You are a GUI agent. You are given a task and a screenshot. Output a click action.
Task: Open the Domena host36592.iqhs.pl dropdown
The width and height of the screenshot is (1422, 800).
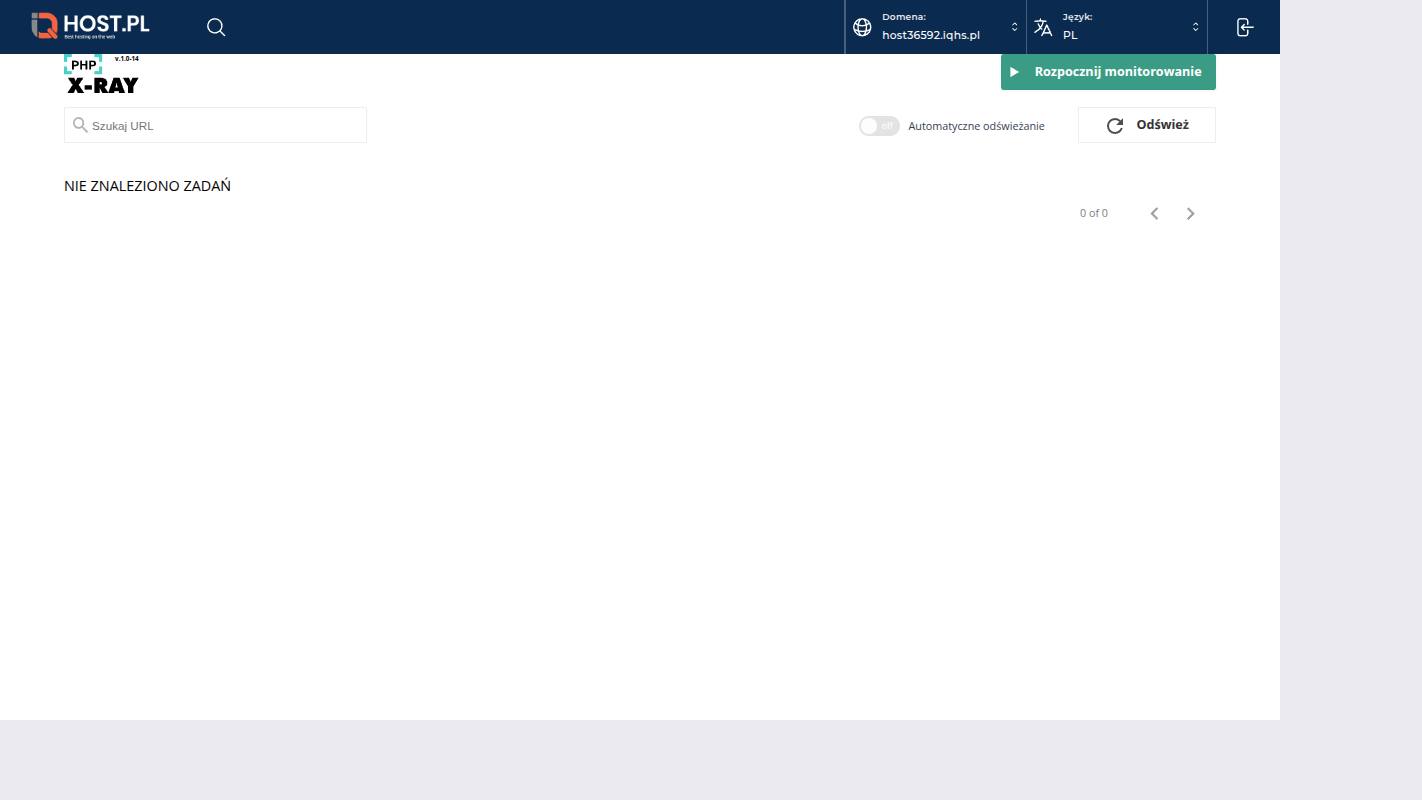(935, 27)
